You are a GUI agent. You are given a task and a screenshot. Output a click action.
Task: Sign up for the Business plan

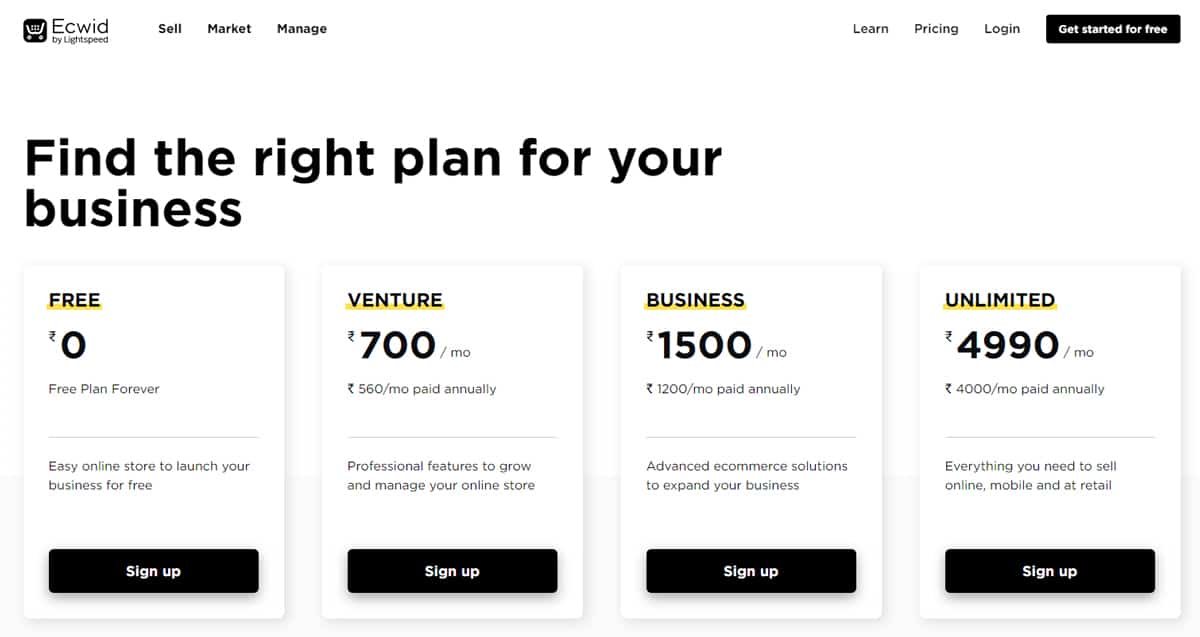point(751,571)
